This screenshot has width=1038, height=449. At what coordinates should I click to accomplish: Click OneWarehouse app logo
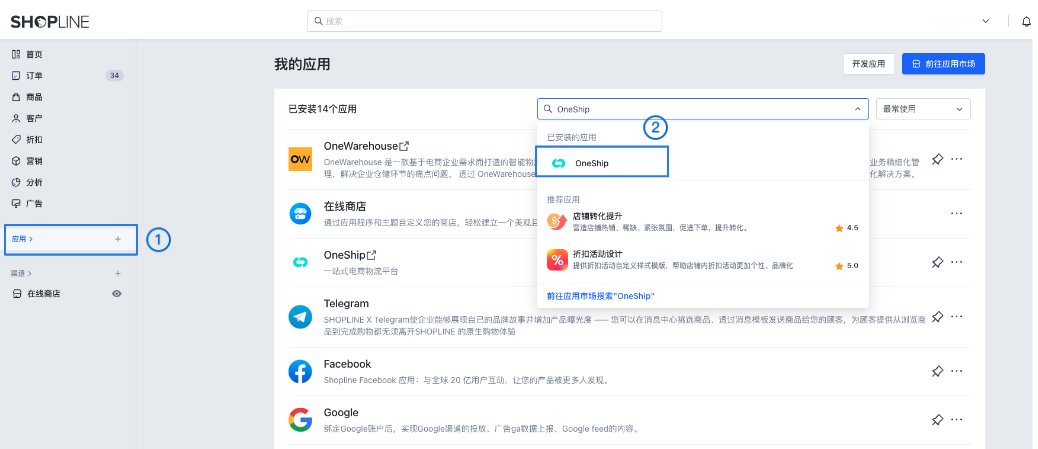click(300, 160)
